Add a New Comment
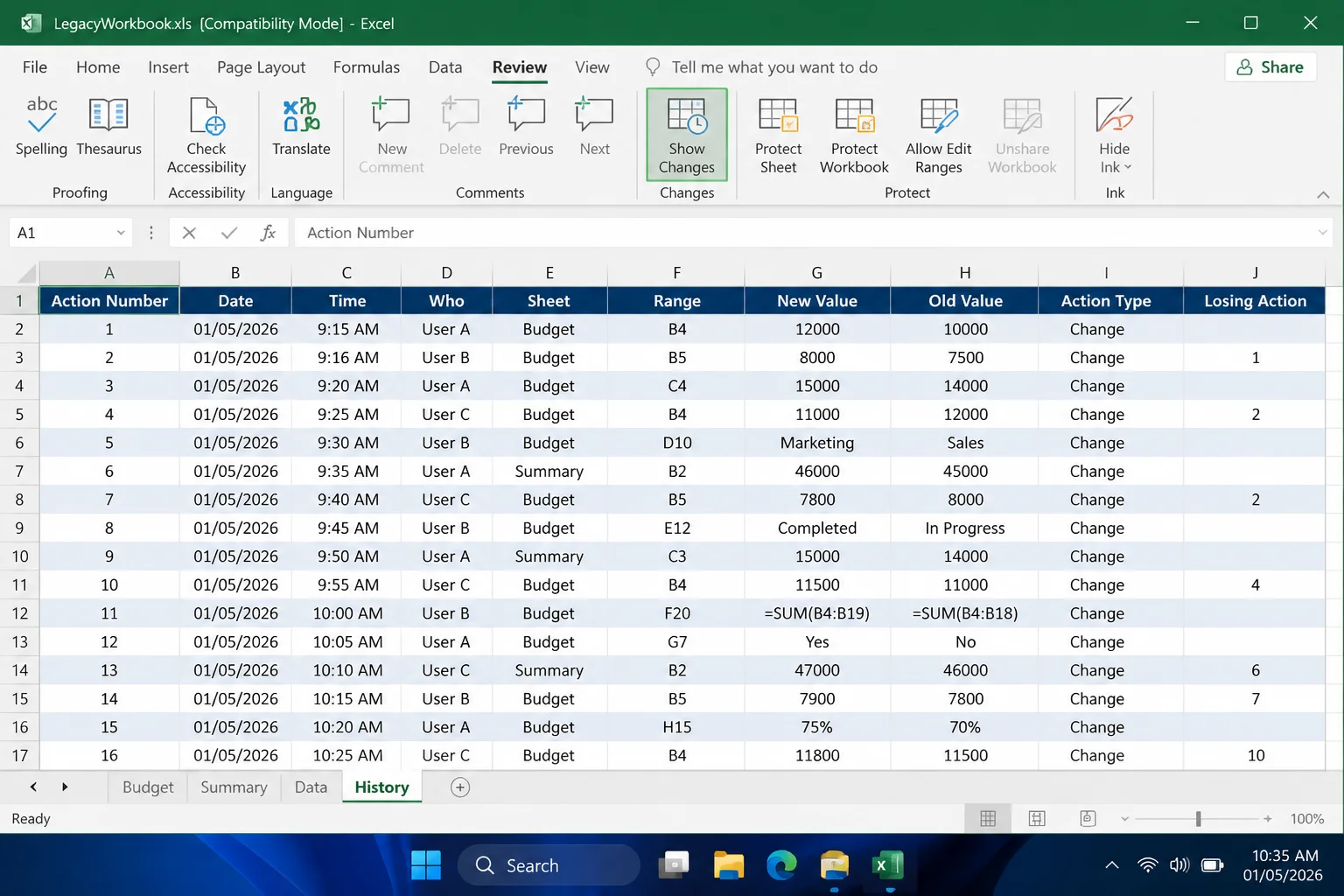This screenshot has width=1344, height=896. pyautogui.click(x=391, y=135)
